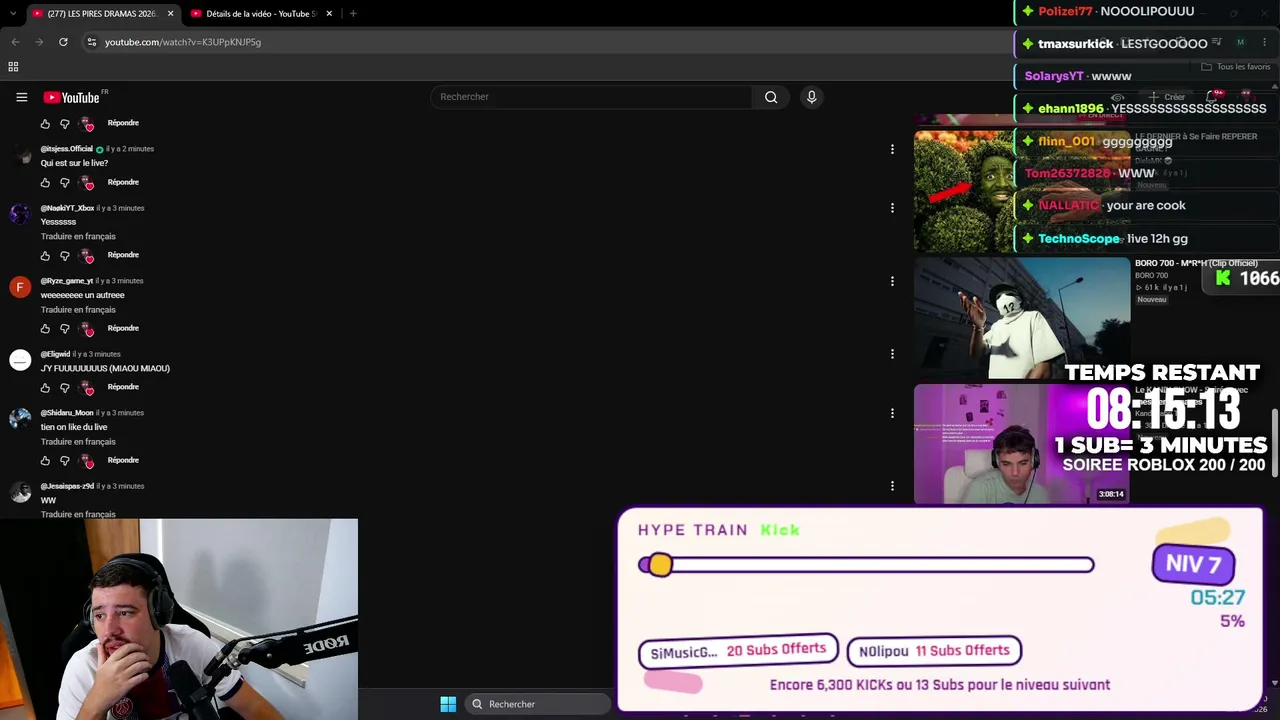Reply to the "J'Y FUUUUUUUUS" comment

(123, 387)
